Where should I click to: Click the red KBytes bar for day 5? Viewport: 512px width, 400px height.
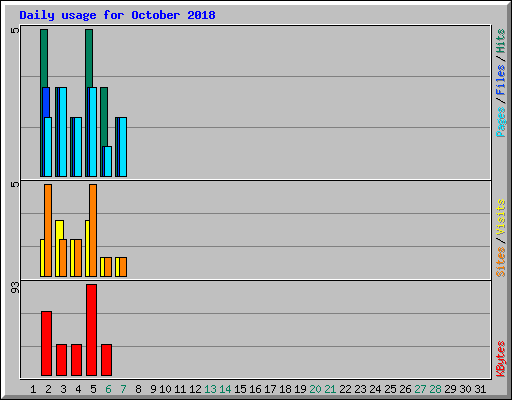click(91, 330)
